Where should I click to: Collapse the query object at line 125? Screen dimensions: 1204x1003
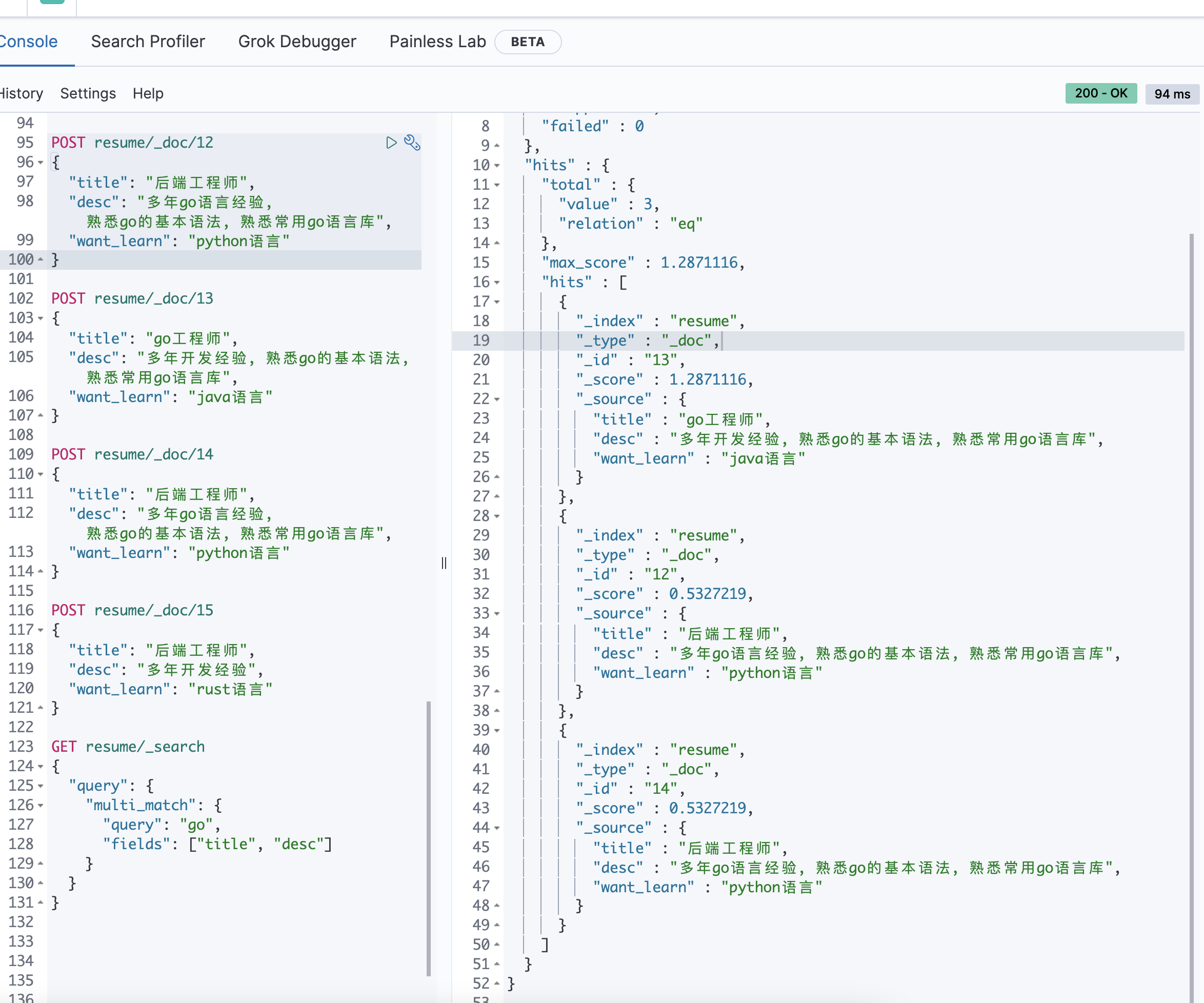pyautogui.click(x=41, y=786)
